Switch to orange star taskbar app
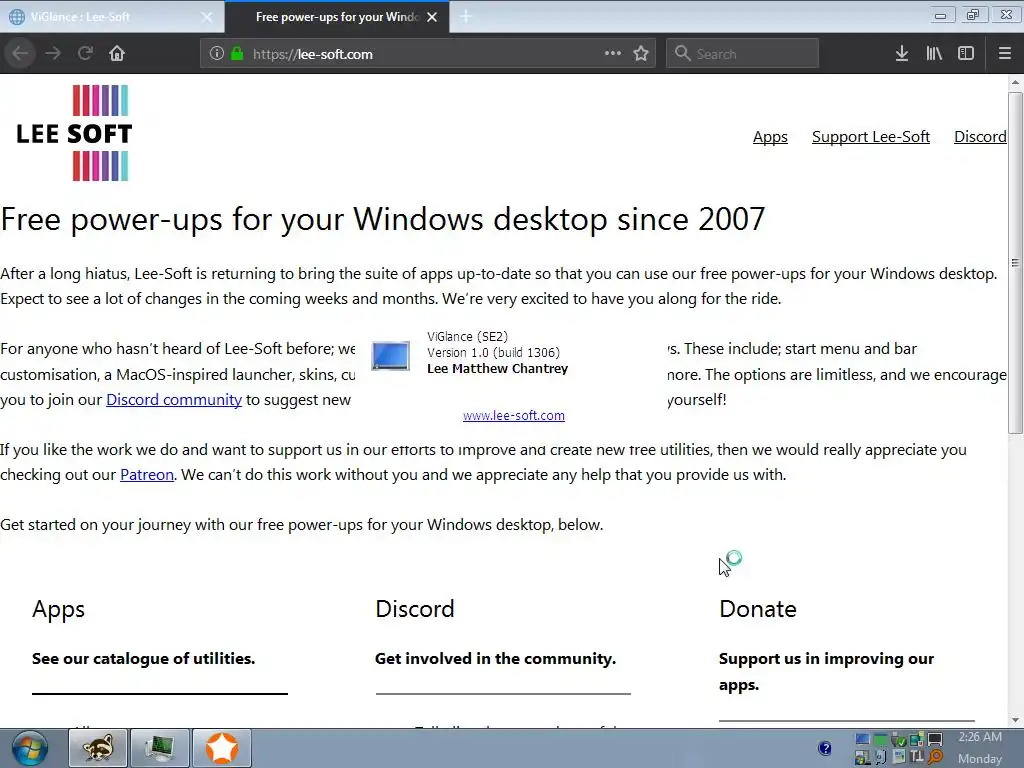The height and width of the screenshot is (768, 1024). 222,748
